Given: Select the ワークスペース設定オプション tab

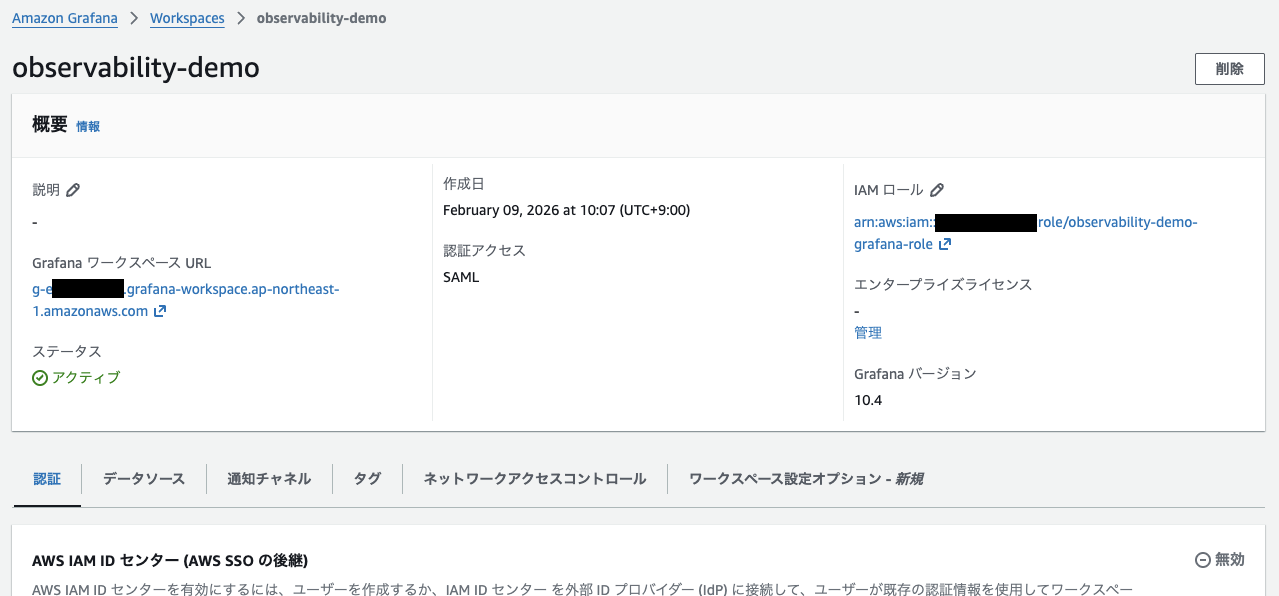Looking at the screenshot, I should click(x=805, y=479).
